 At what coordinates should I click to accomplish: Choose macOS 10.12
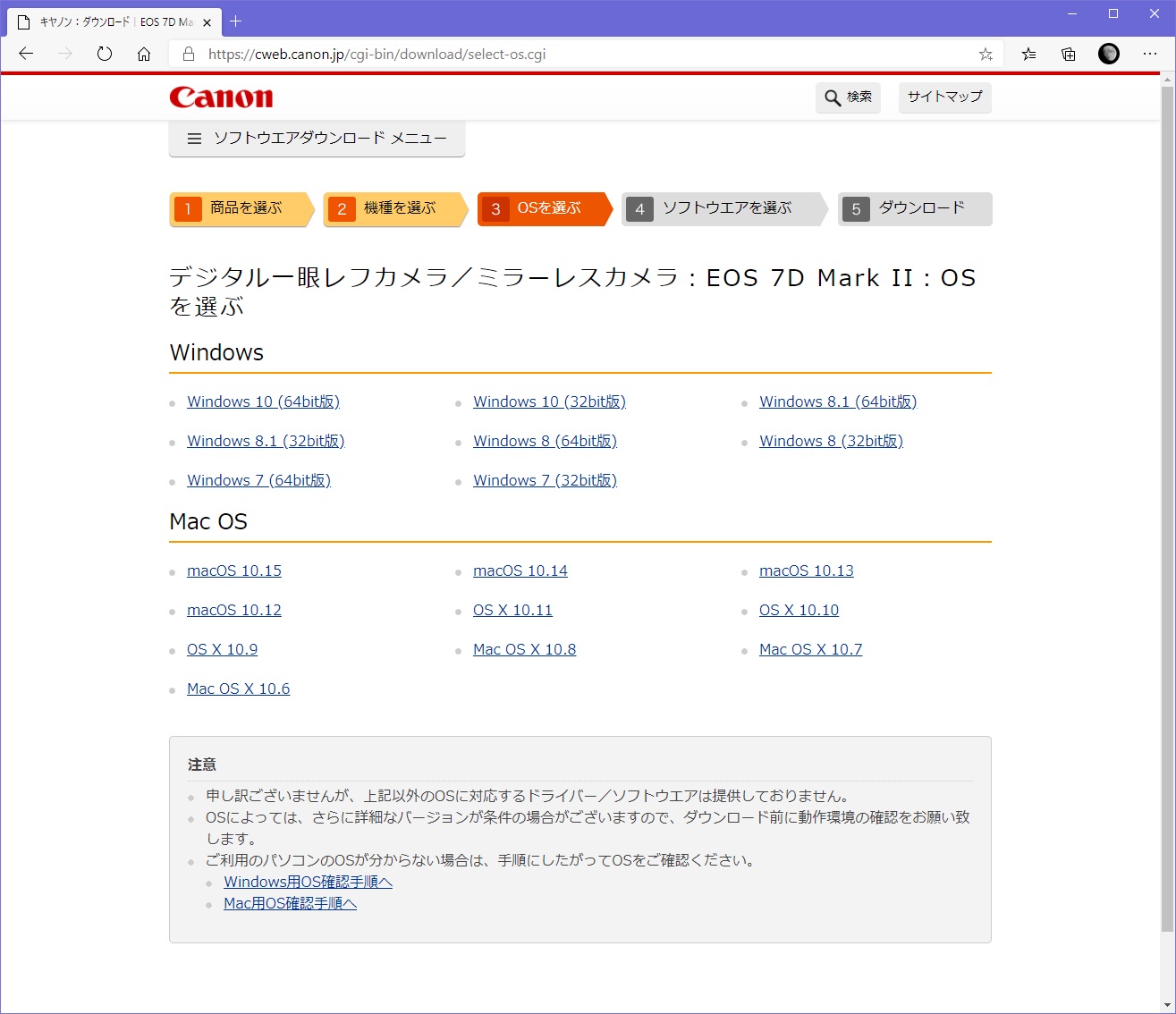[x=234, y=610]
